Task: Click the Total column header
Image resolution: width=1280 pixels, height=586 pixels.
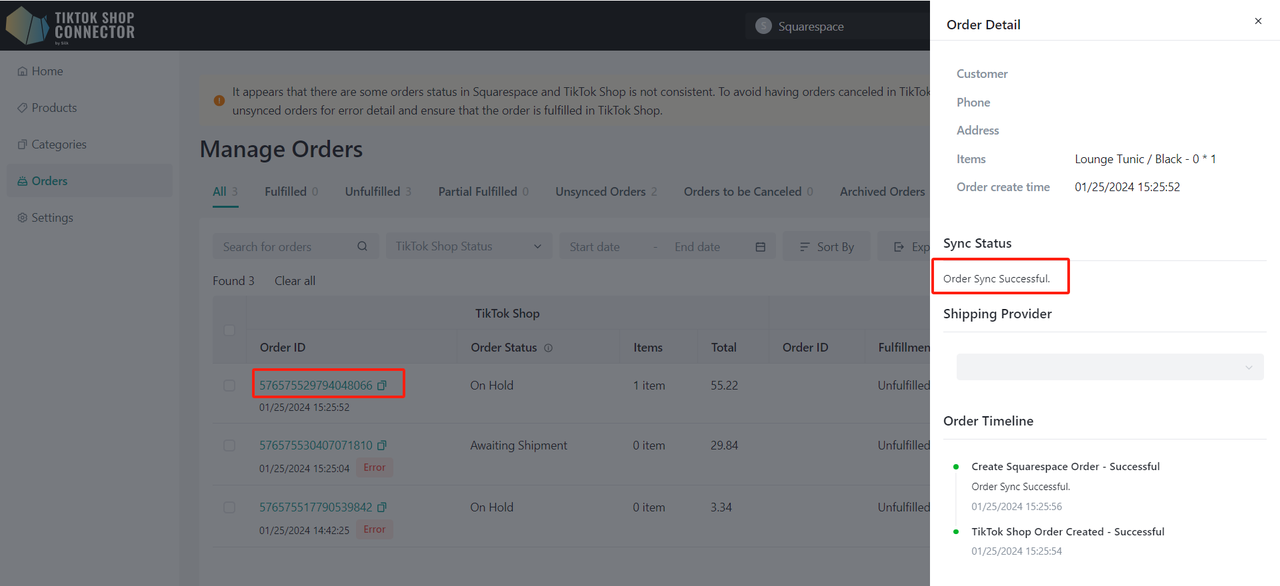Action: click(x=724, y=348)
